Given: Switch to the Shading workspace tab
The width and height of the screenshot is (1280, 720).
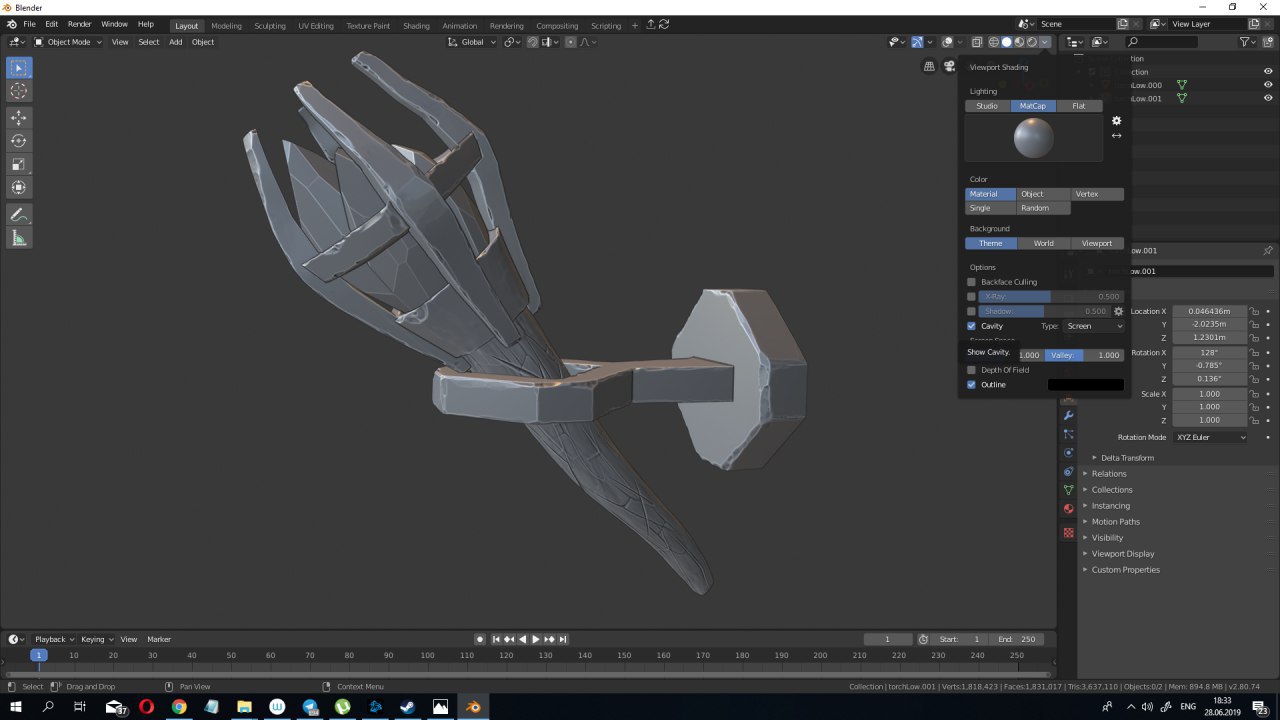Looking at the screenshot, I should point(416,25).
